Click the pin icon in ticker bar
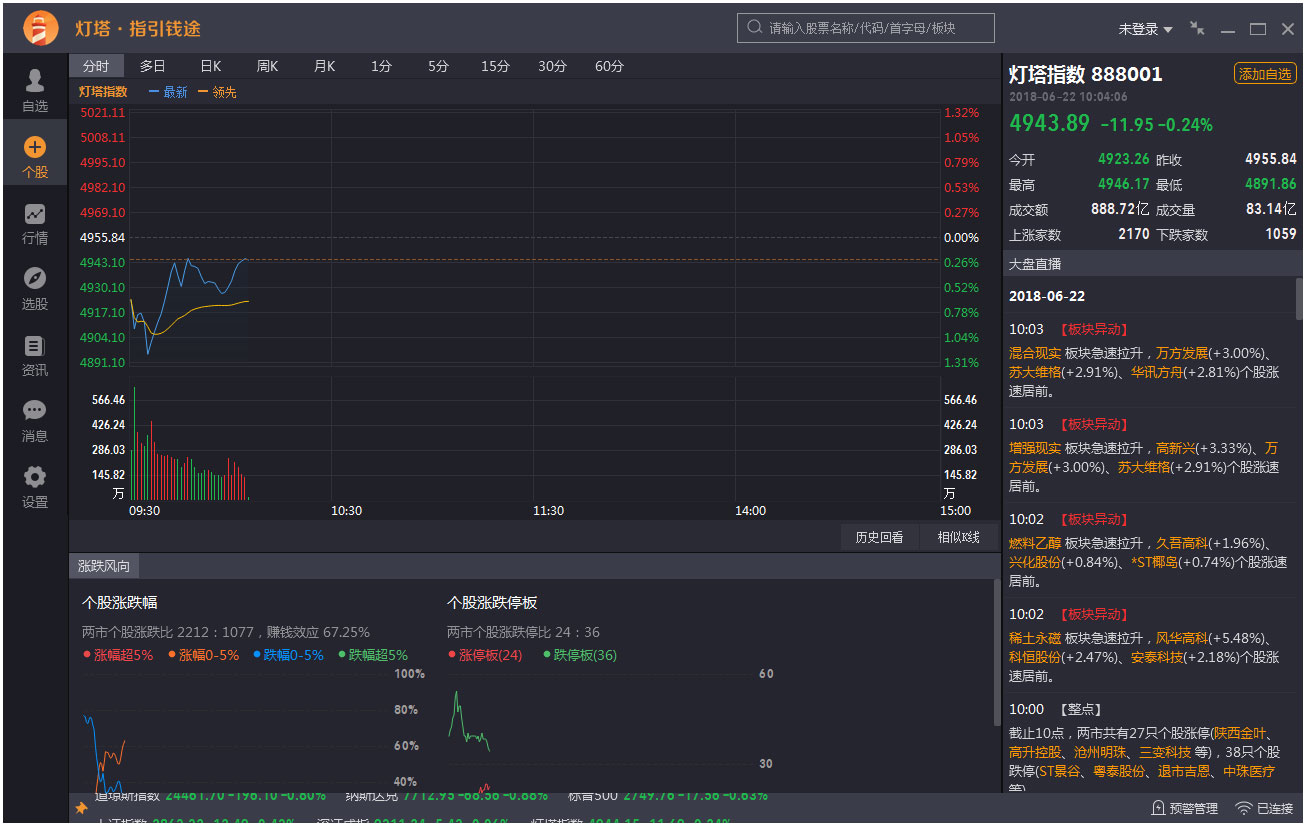Screen dimensions: 1307x826 click(81, 808)
